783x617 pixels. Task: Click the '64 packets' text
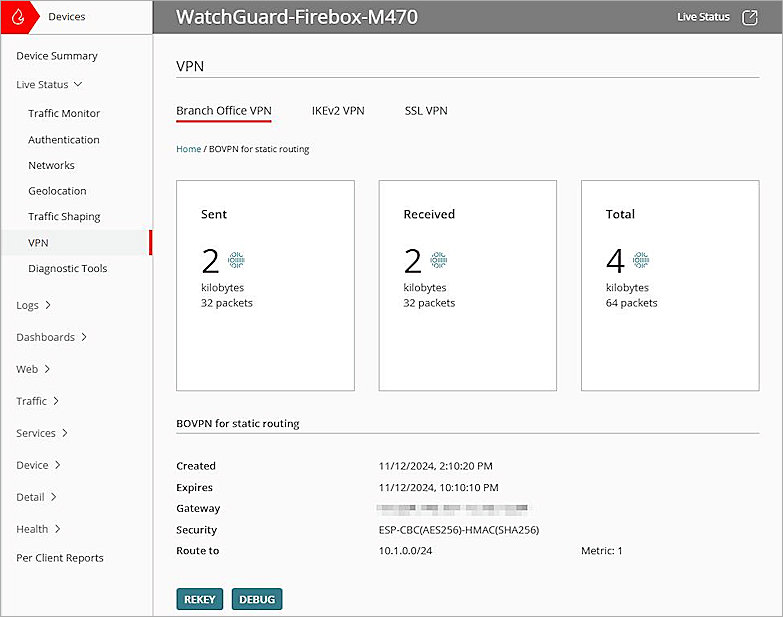(632, 303)
